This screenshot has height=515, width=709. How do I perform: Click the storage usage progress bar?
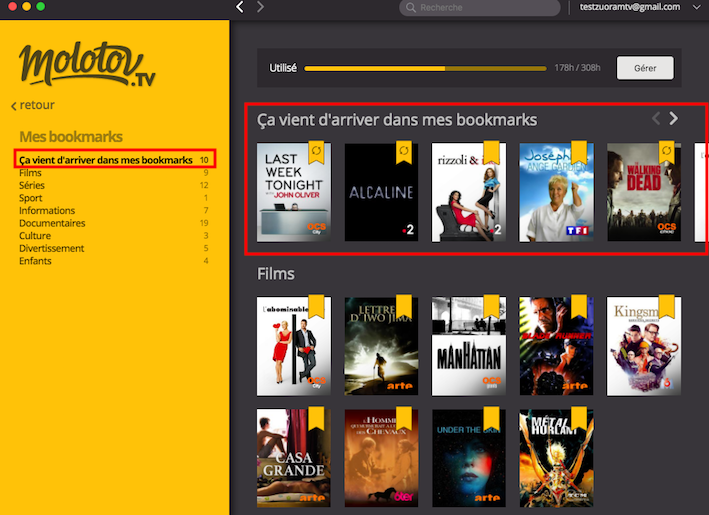pyautogui.click(x=425, y=69)
